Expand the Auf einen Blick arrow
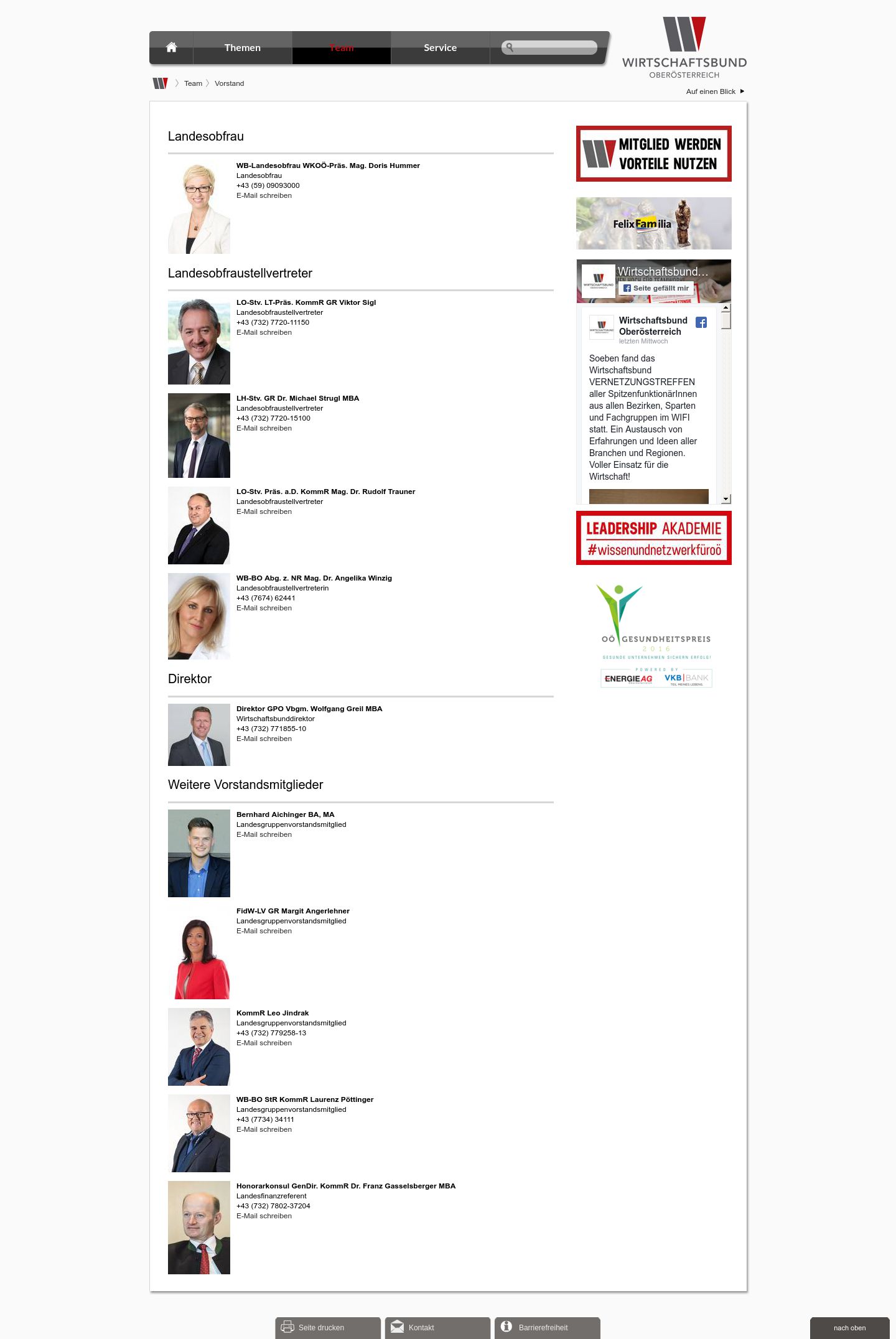Image resolution: width=896 pixels, height=1339 pixels. tap(742, 91)
